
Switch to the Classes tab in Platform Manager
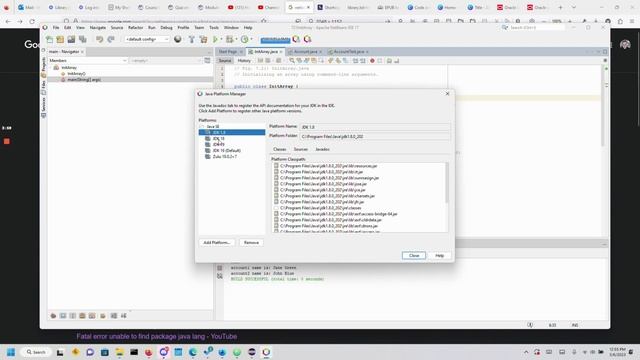click(x=280, y=149)
